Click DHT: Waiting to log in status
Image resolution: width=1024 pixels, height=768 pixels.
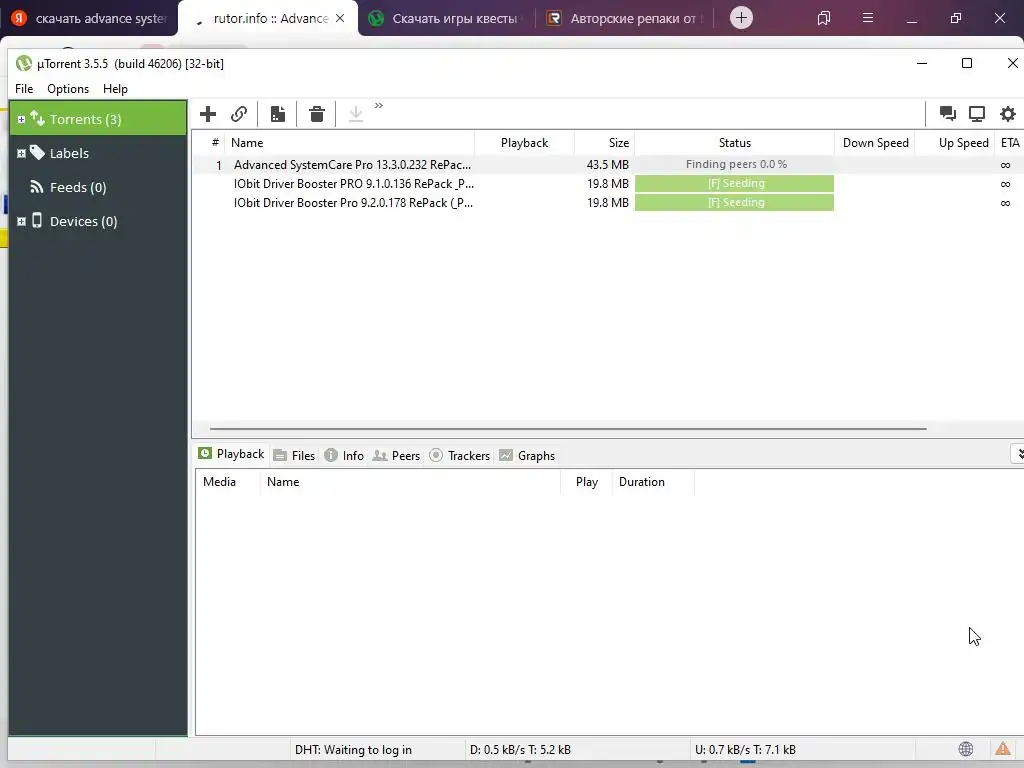(353, 750)
